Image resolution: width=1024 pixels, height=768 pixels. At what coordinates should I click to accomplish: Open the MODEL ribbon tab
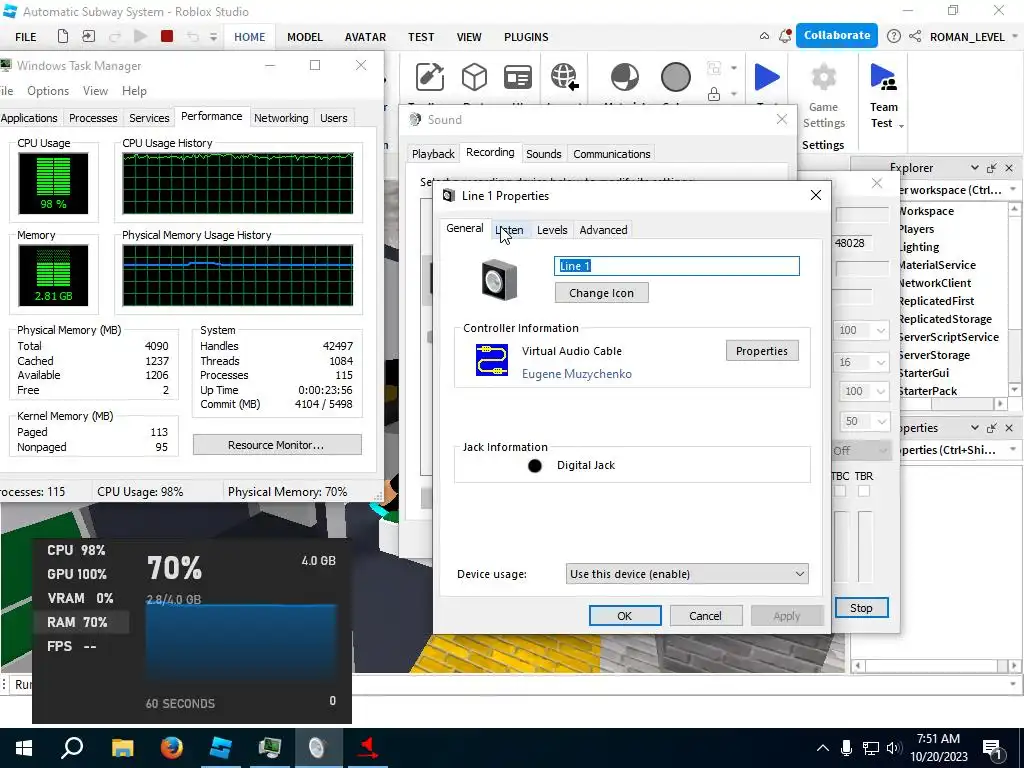305,37
